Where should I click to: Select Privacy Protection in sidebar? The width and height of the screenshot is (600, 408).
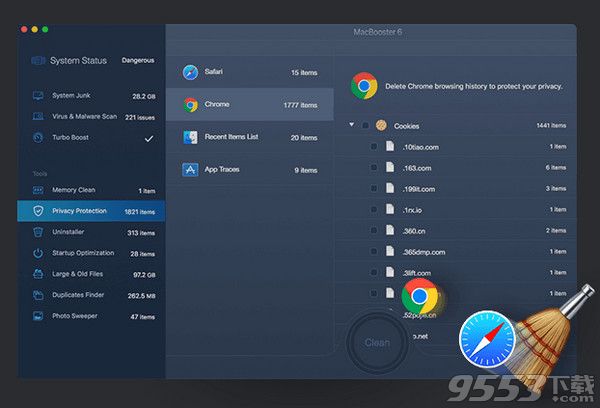(90, 211)
